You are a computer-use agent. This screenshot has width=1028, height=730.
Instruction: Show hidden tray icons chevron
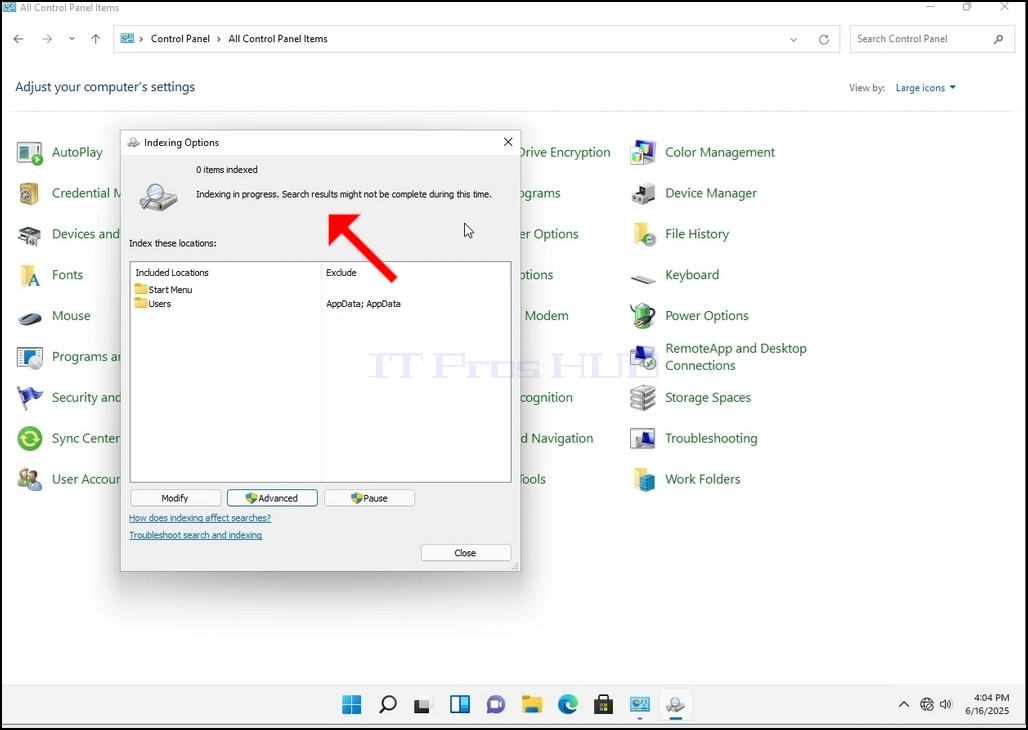(x=904, y=704)
